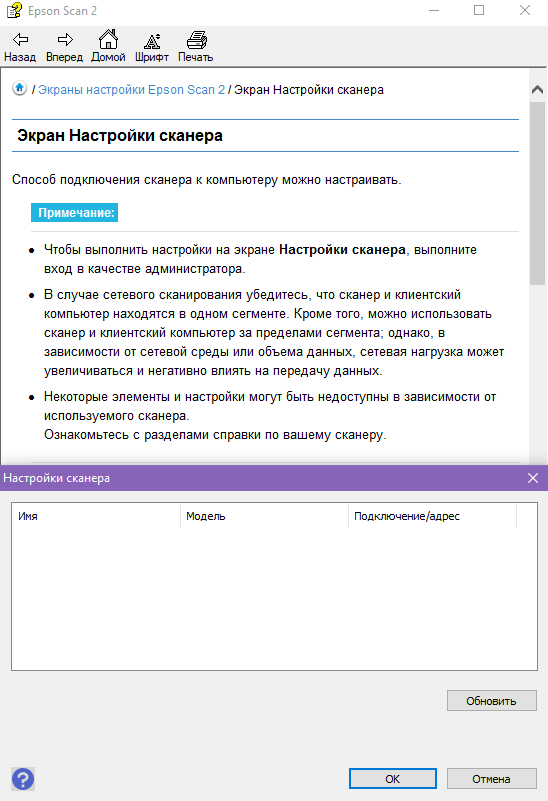Click the Epson Scan 2 title icon
The image size is (548, 801).
(14, 10)
